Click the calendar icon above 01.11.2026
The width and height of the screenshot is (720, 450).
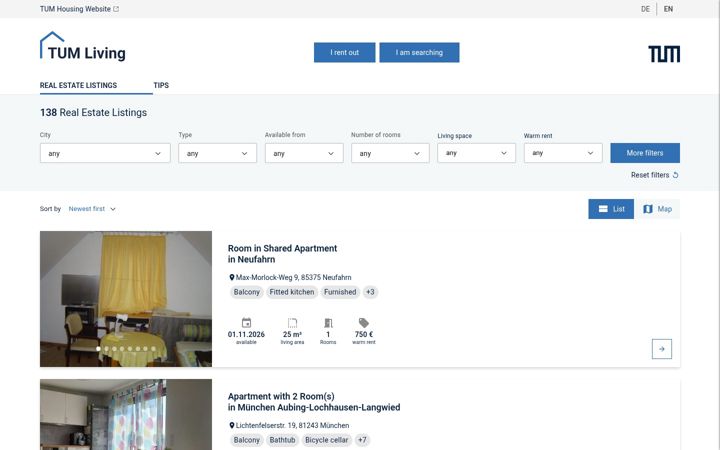coord(246,323)
